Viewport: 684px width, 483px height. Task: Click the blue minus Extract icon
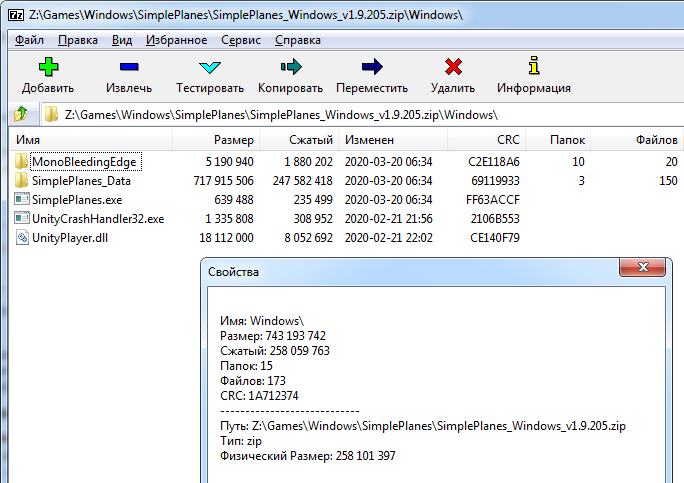129,67
